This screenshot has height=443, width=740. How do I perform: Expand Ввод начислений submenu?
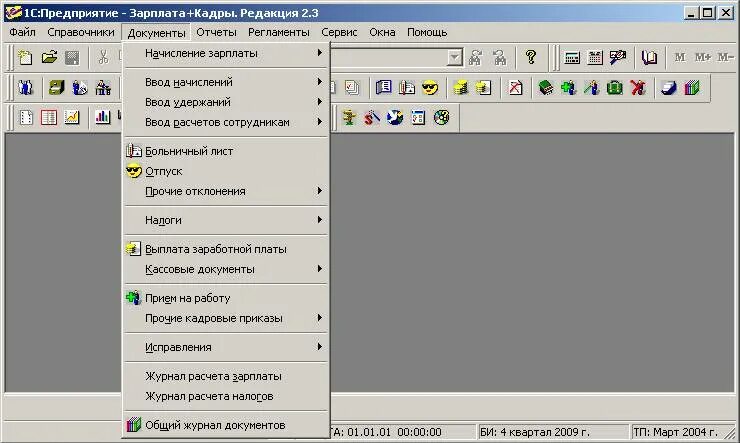pyautogui.click(x=226, y=82)
